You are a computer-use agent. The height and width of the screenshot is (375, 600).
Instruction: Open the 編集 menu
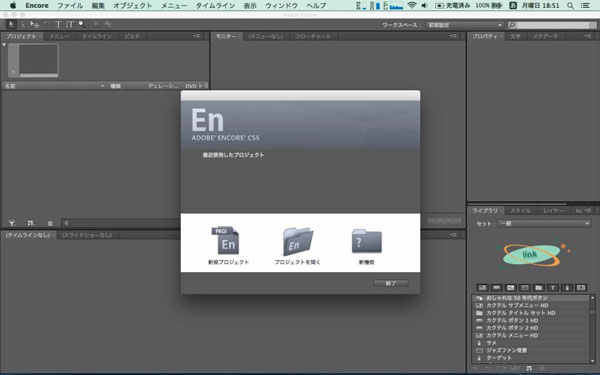tap(98, 6)
